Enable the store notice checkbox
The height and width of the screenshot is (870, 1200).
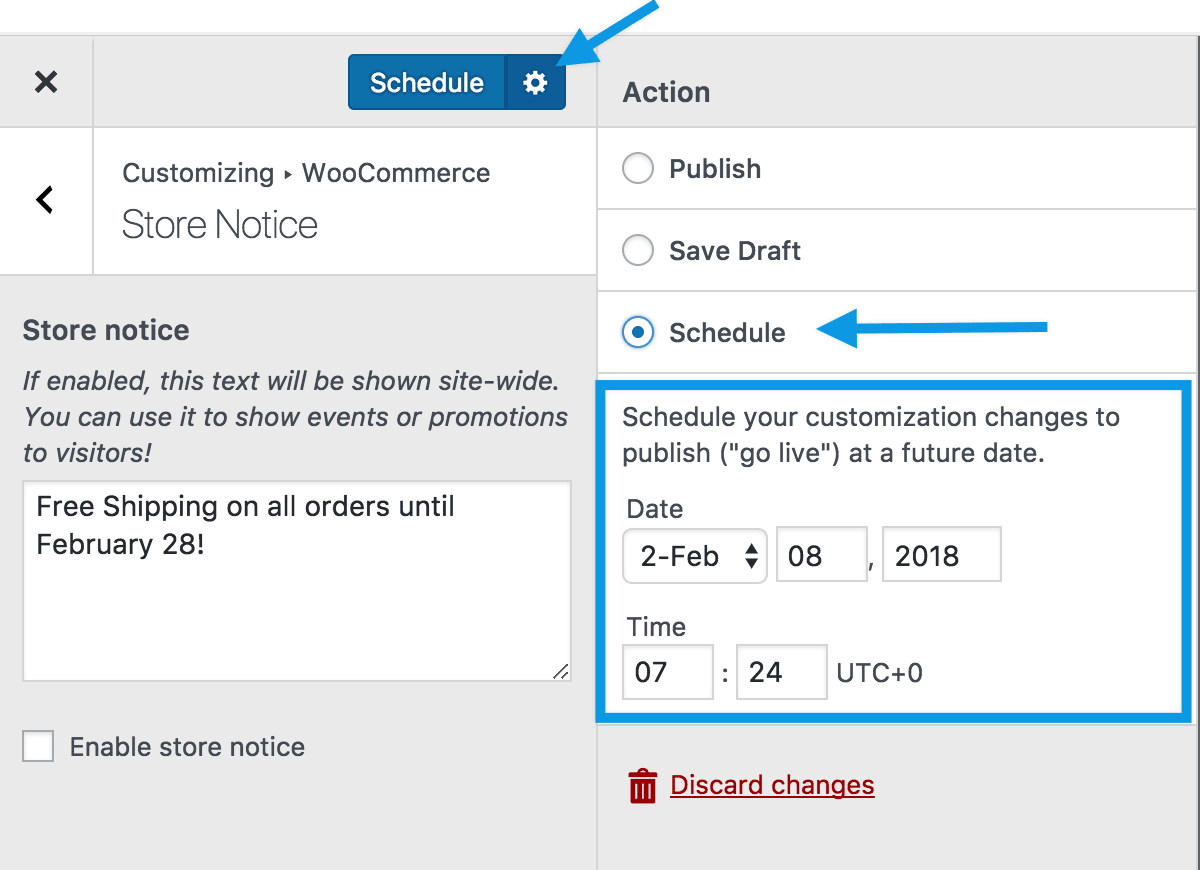click(x=37, y=746)
